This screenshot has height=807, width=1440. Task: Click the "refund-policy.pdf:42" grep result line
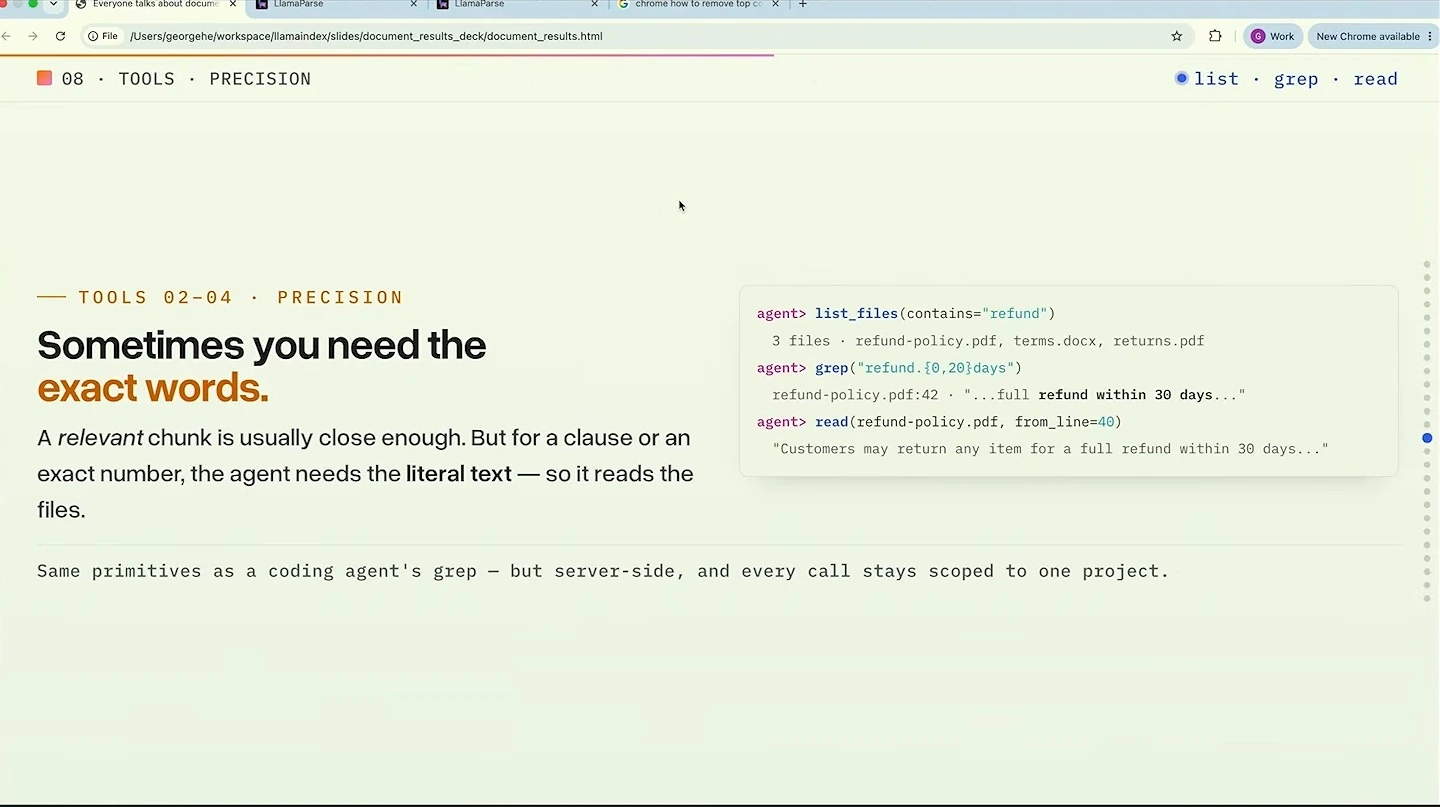point(1009,395)
